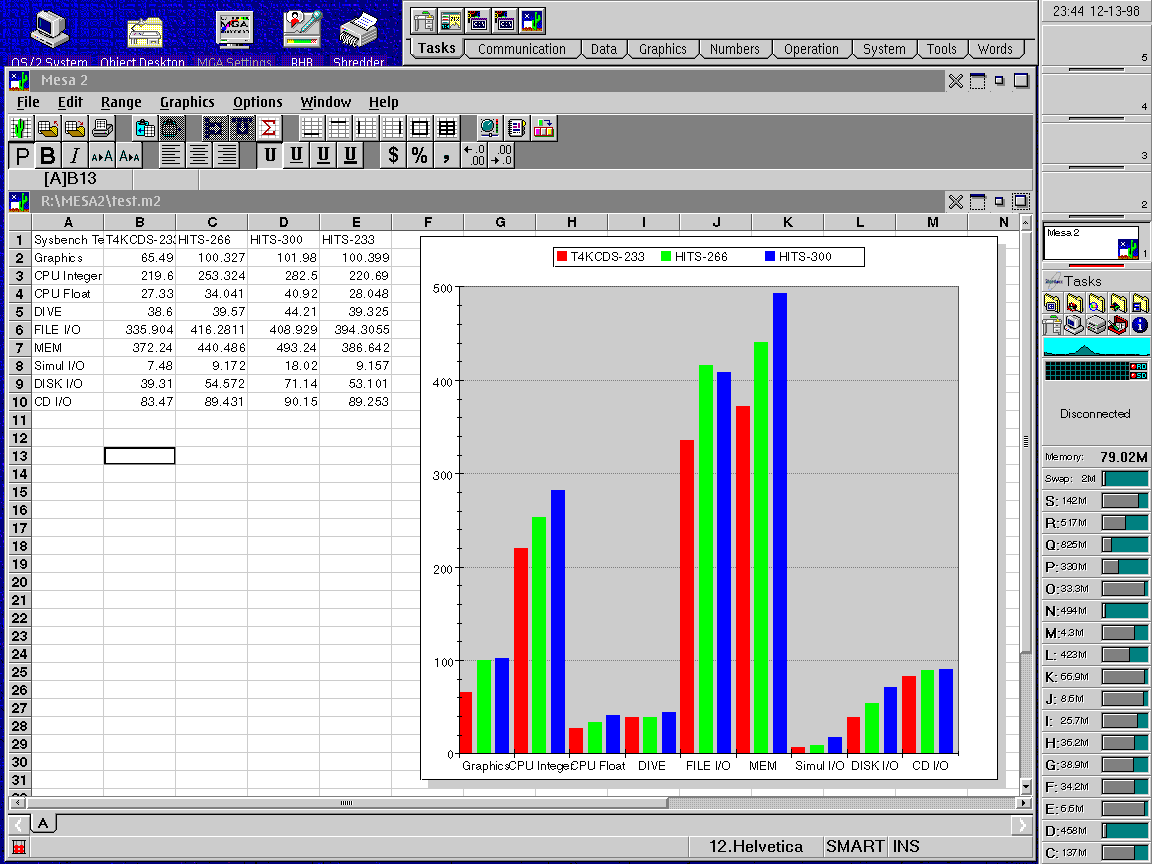1152x864 pixels.
Task: Click the vertical scrollbar down arrow
Action: 1023,786
